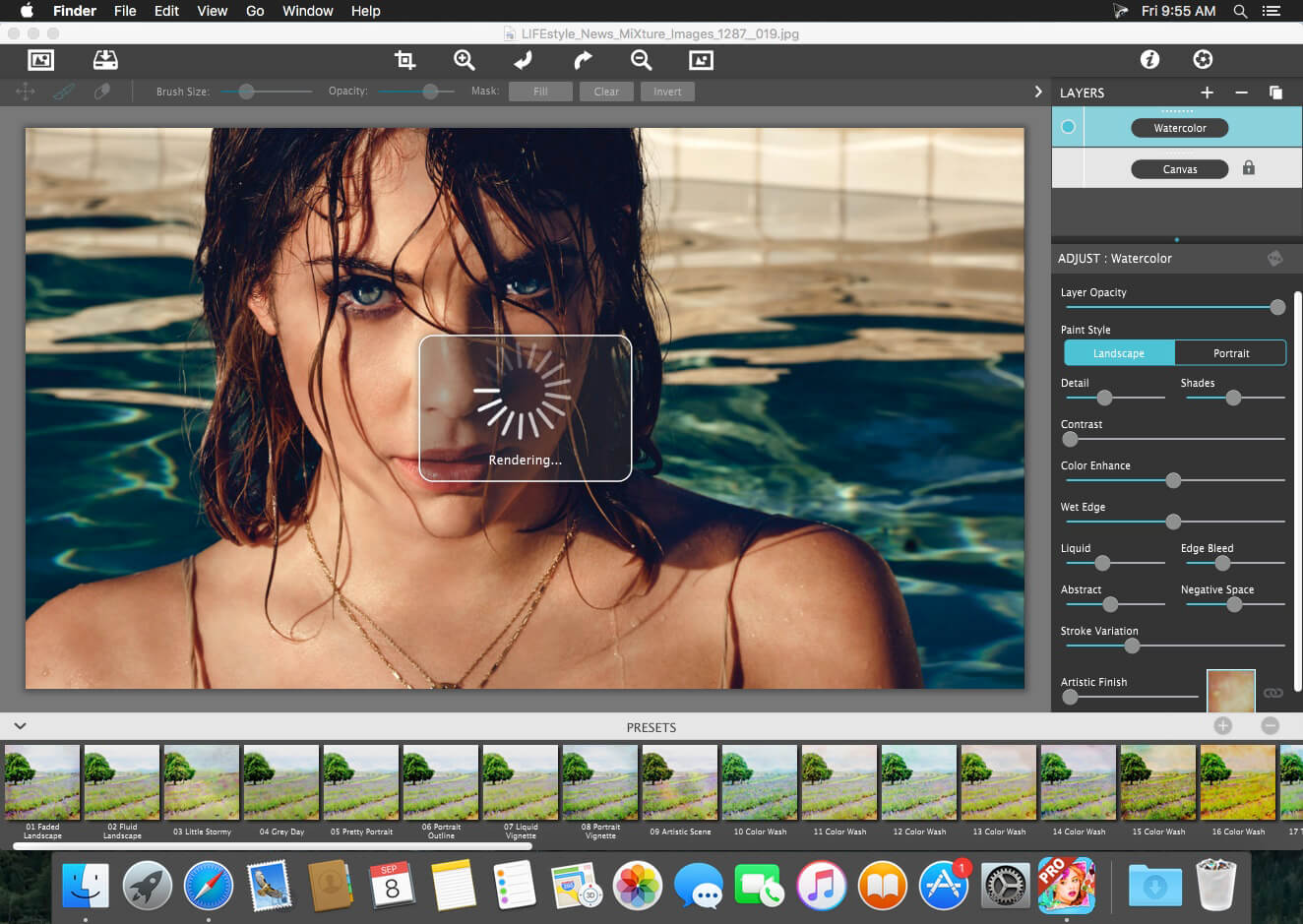
Task: Toggle Watercolor layer visibility circle
Action: pos(1068,127)
